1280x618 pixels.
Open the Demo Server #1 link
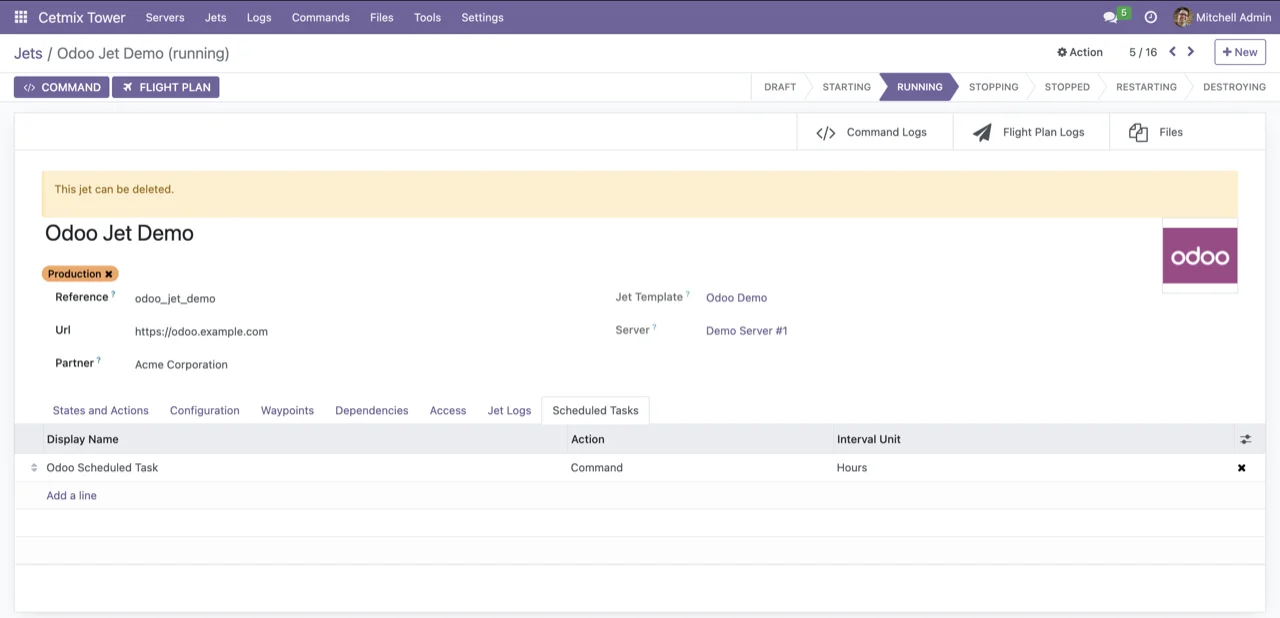[x=746, y=330]
